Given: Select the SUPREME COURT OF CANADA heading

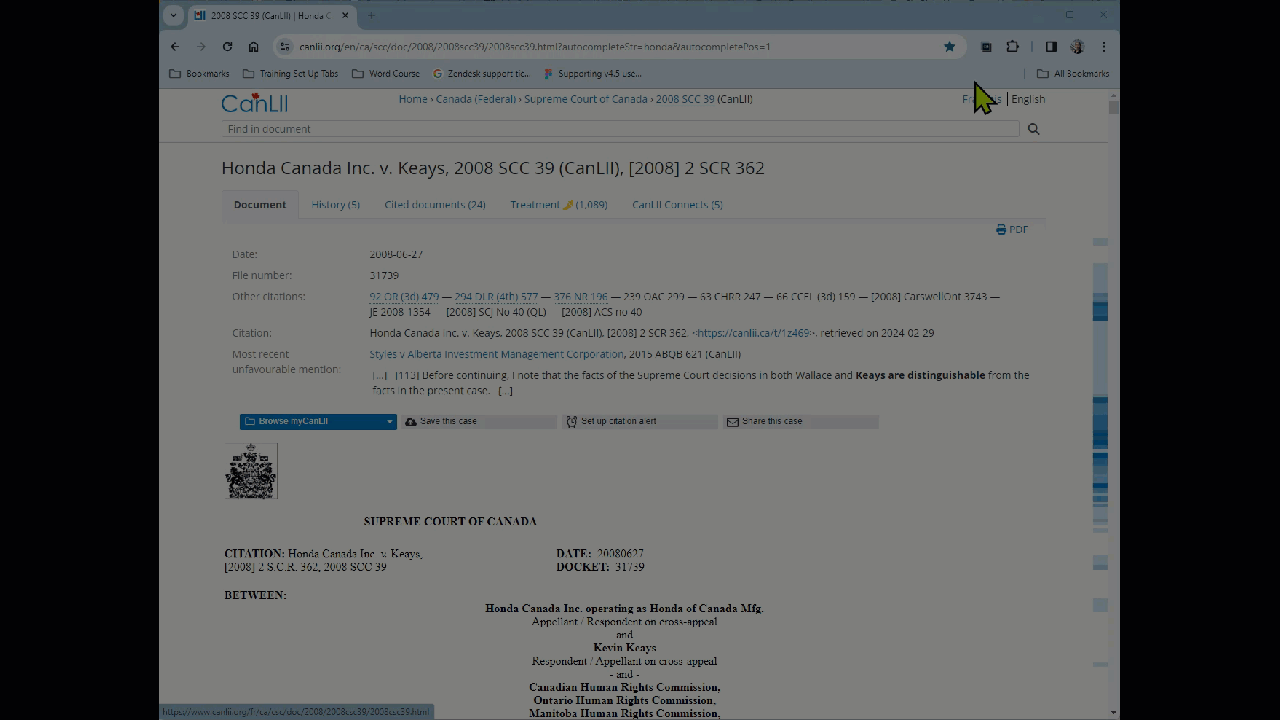Looking at the screenshot, I should click(450, 521).
